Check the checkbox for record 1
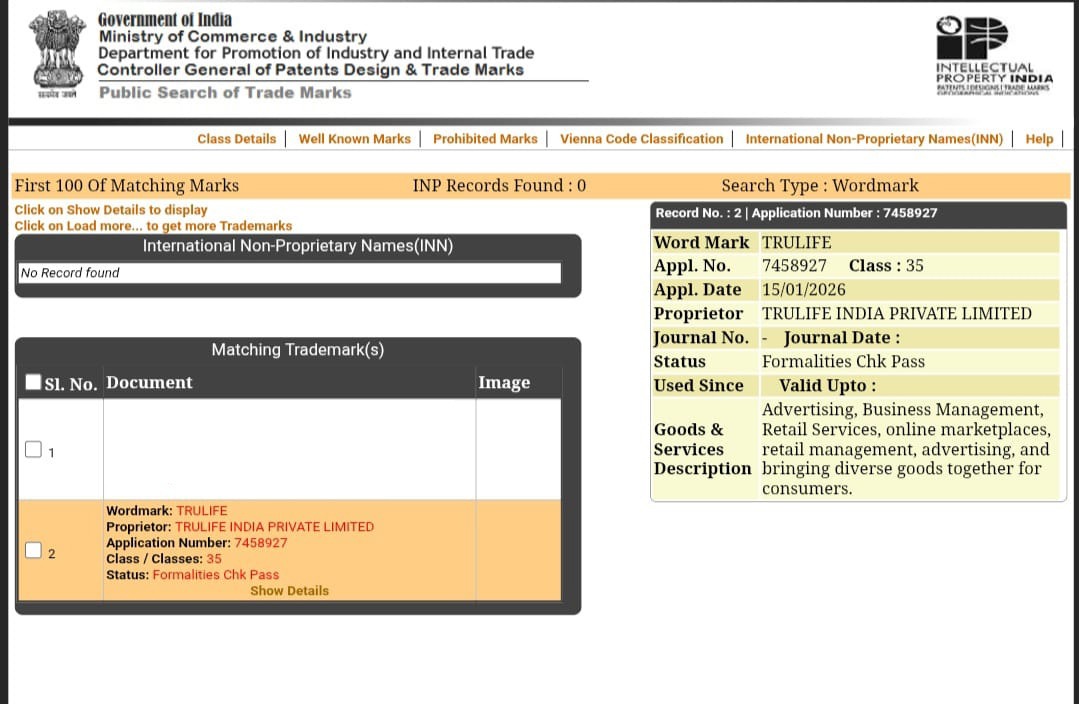1079x704 pixels. pyautogui.click(x=33, y=450)
